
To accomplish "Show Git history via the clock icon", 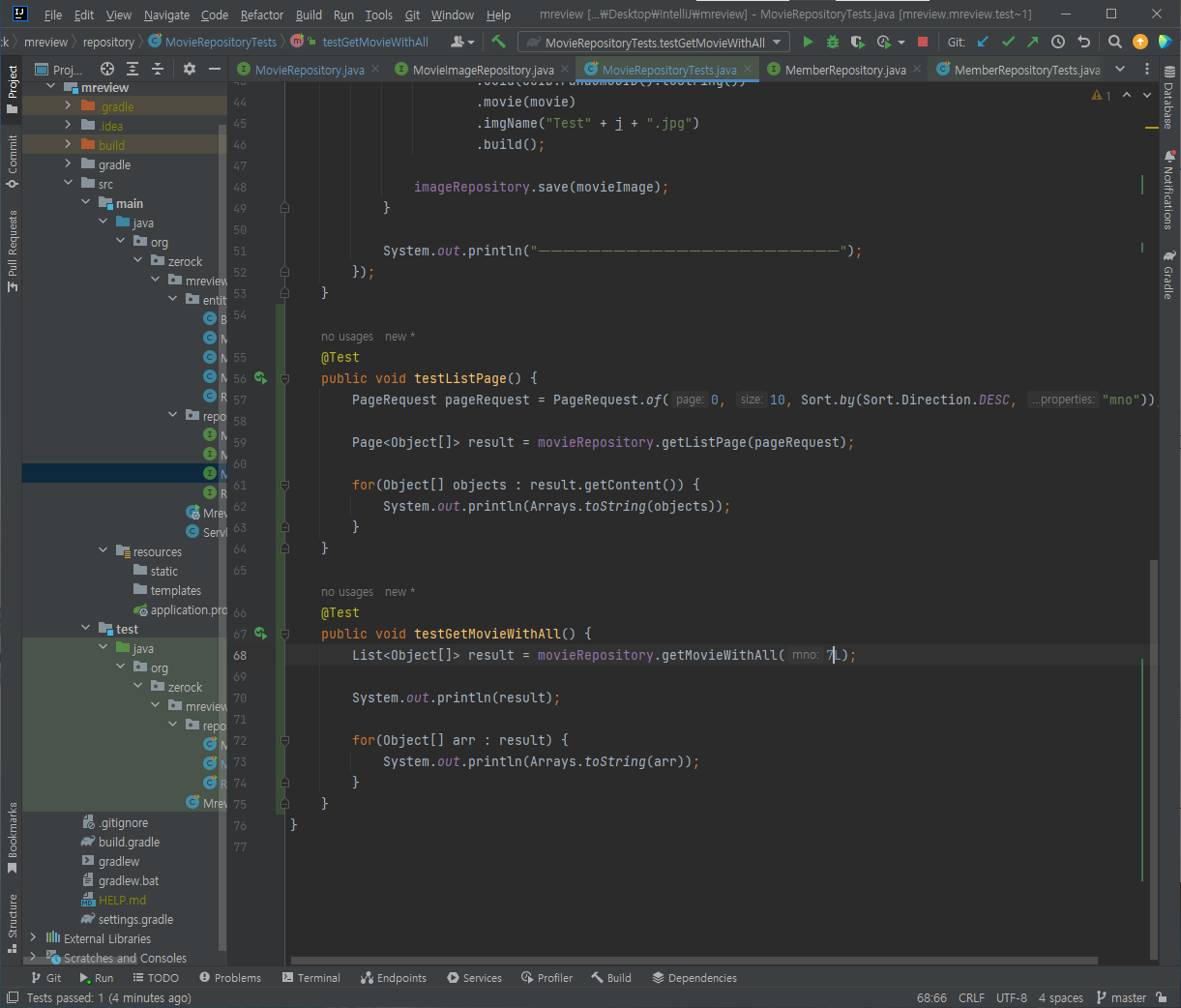I will 1058,42.
